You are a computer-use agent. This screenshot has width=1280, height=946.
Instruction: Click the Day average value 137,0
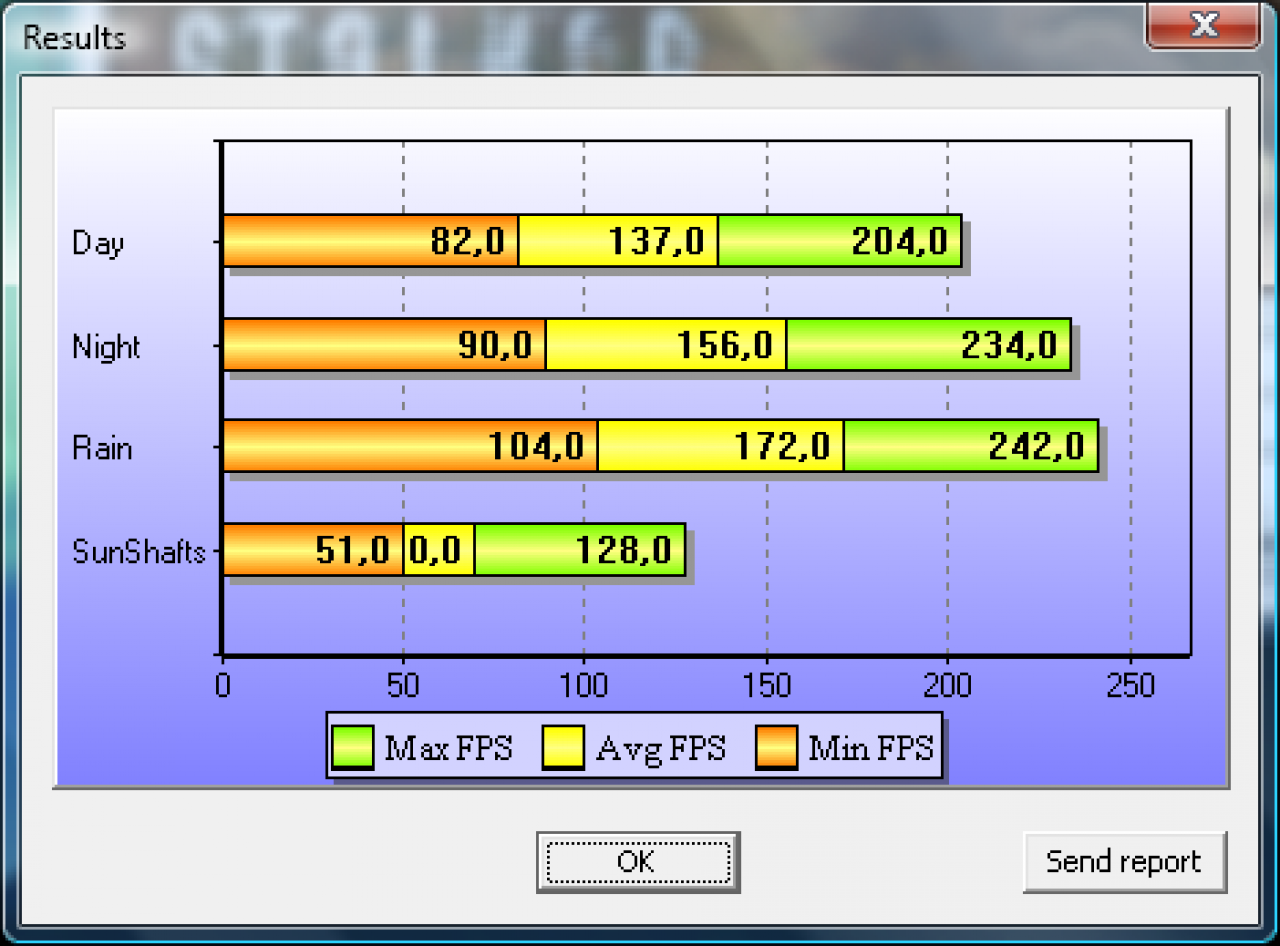coord(656,241)
